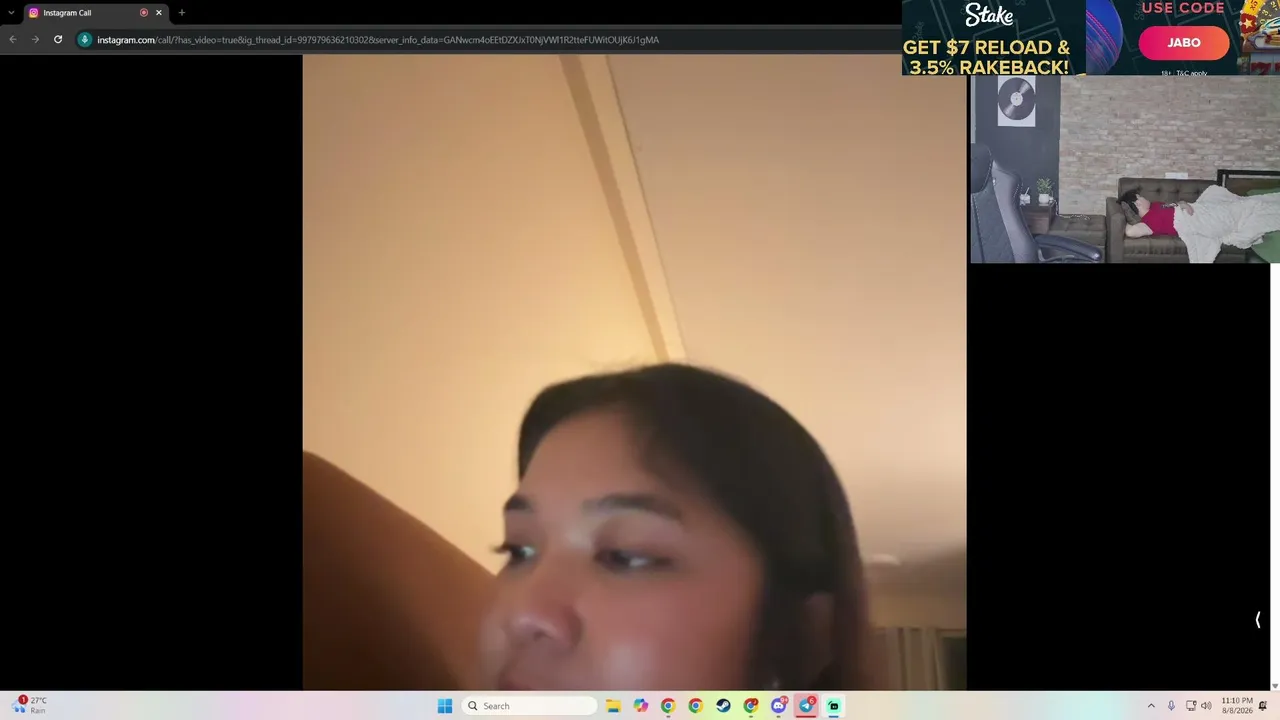Screen dimensions: 1280x720
Task: Select the webcam overlay showing the couch
Action: click(x=1125, y=170)
